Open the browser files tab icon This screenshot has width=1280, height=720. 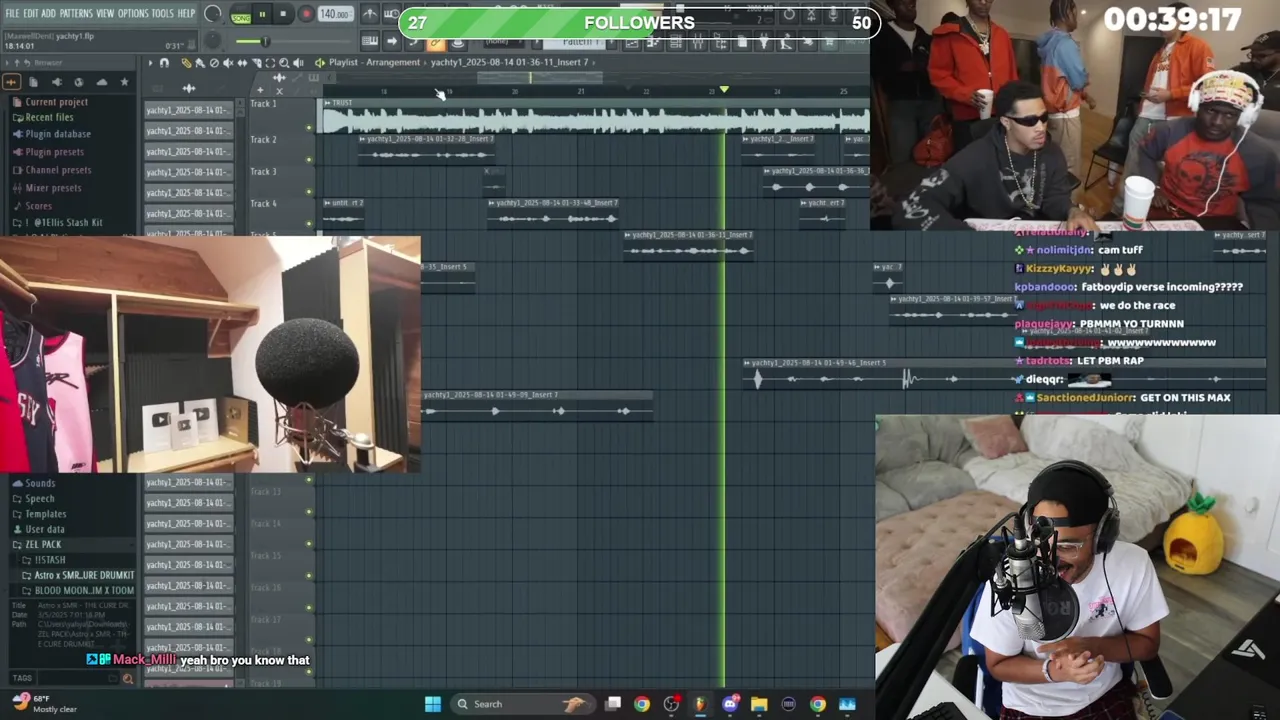point(33,82)
